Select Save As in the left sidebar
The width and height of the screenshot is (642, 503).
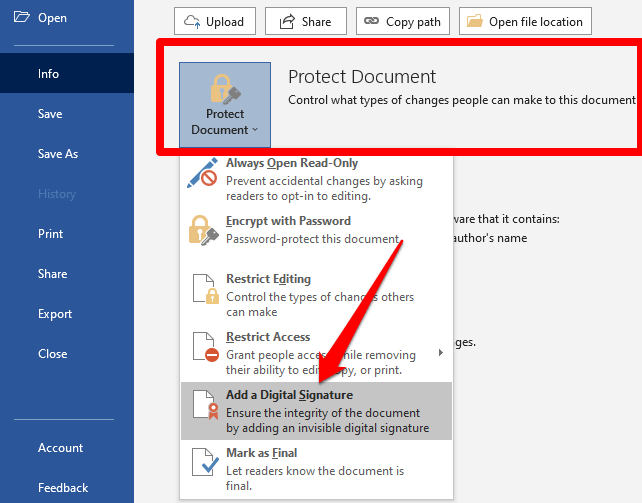(58, 154)
